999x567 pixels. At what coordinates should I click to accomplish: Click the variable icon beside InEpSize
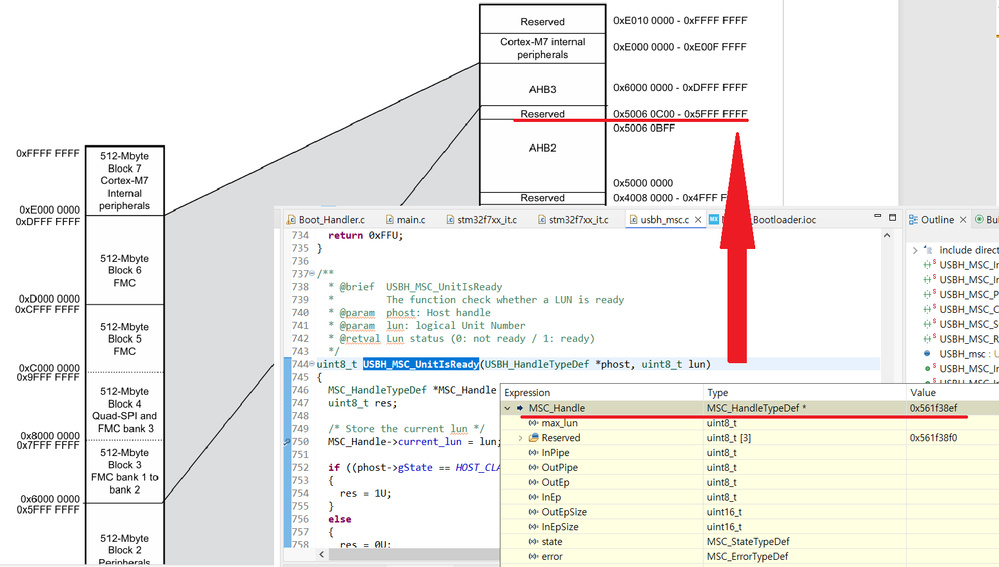coord(533,527)
